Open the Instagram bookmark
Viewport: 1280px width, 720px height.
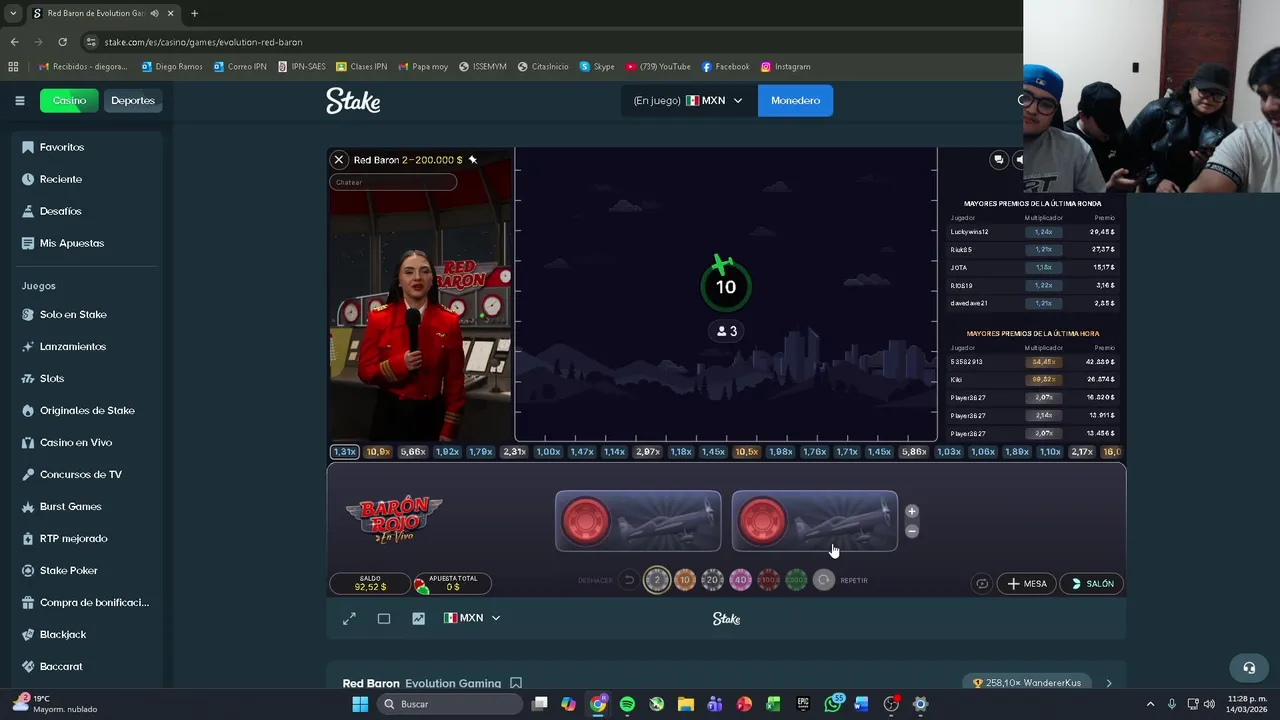pyautogui.click(x=786, y=67)
